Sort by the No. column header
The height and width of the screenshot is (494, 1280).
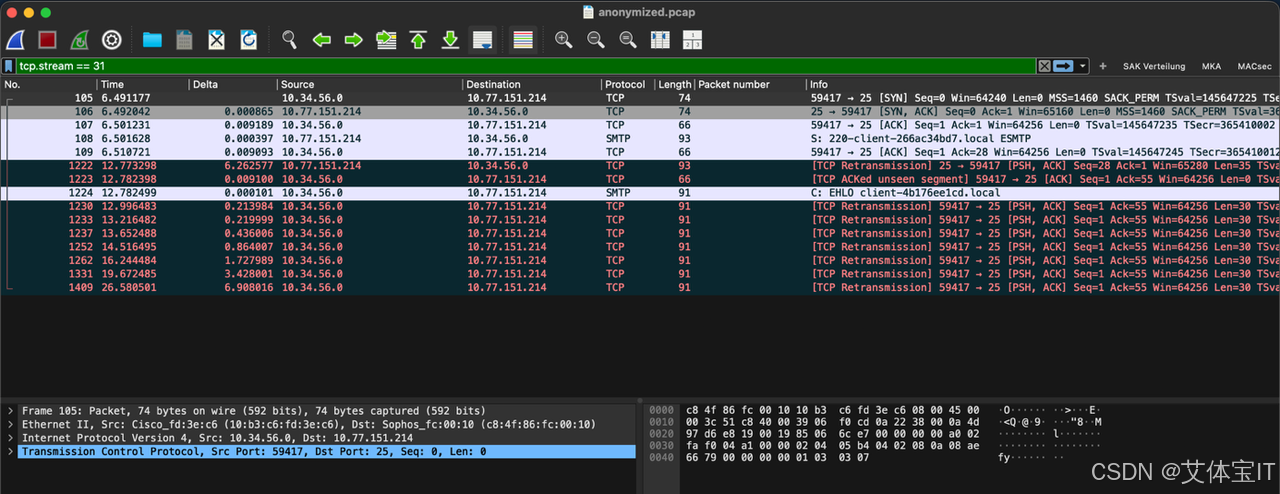click(48, 85)
